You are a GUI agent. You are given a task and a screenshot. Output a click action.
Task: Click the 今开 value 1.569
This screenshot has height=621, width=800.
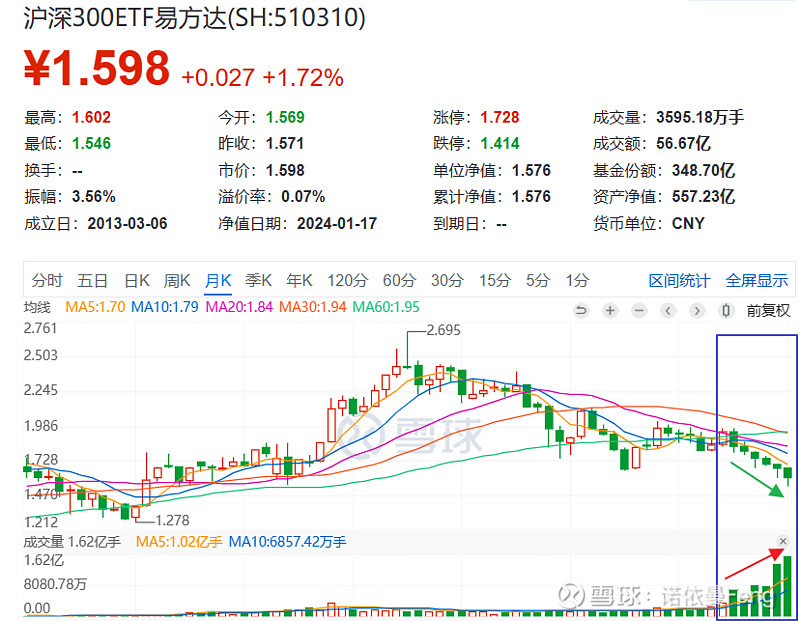point(285,117)
